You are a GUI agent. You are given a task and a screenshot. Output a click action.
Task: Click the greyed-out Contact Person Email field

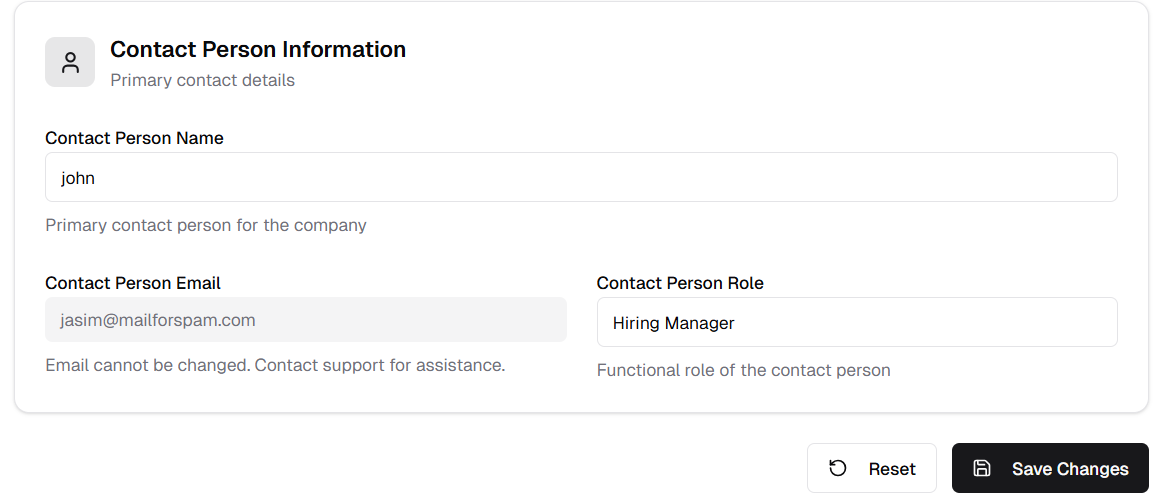point(306,320)
